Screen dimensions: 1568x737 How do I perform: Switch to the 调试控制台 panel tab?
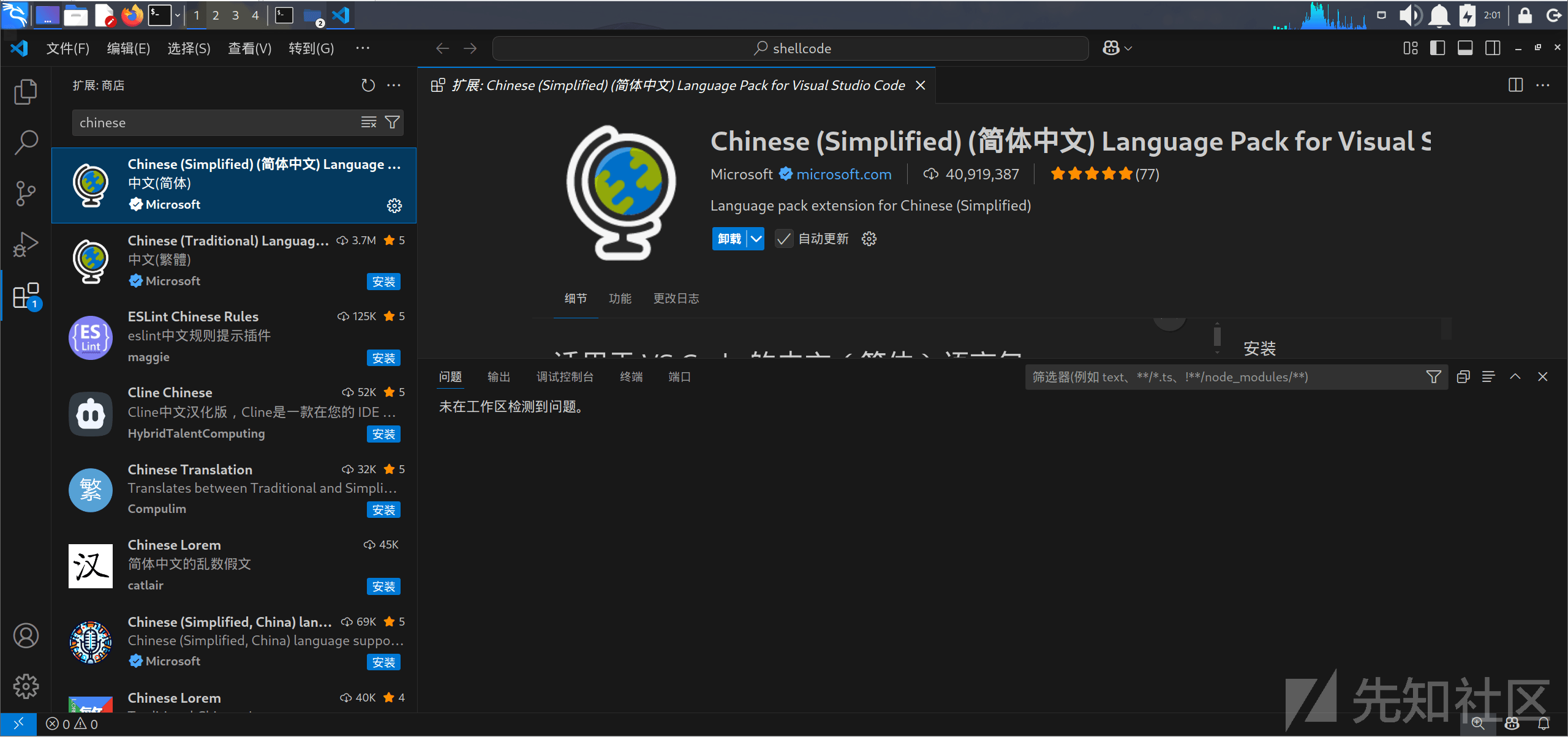point(565,377)
